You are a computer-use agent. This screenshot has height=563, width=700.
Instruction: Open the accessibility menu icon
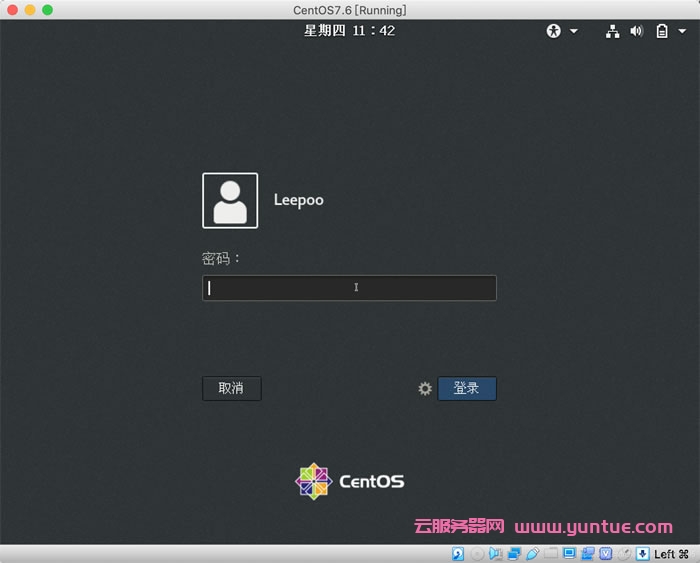pyautogui.click(x=554, y=31)
